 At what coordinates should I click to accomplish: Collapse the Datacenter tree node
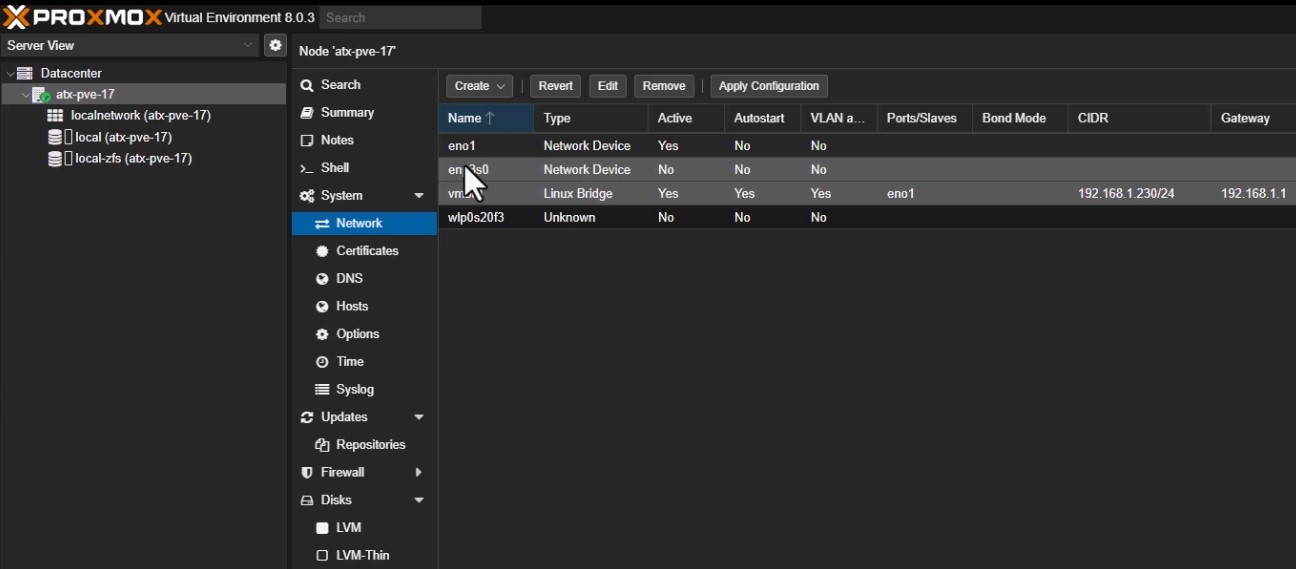[9, 74]
